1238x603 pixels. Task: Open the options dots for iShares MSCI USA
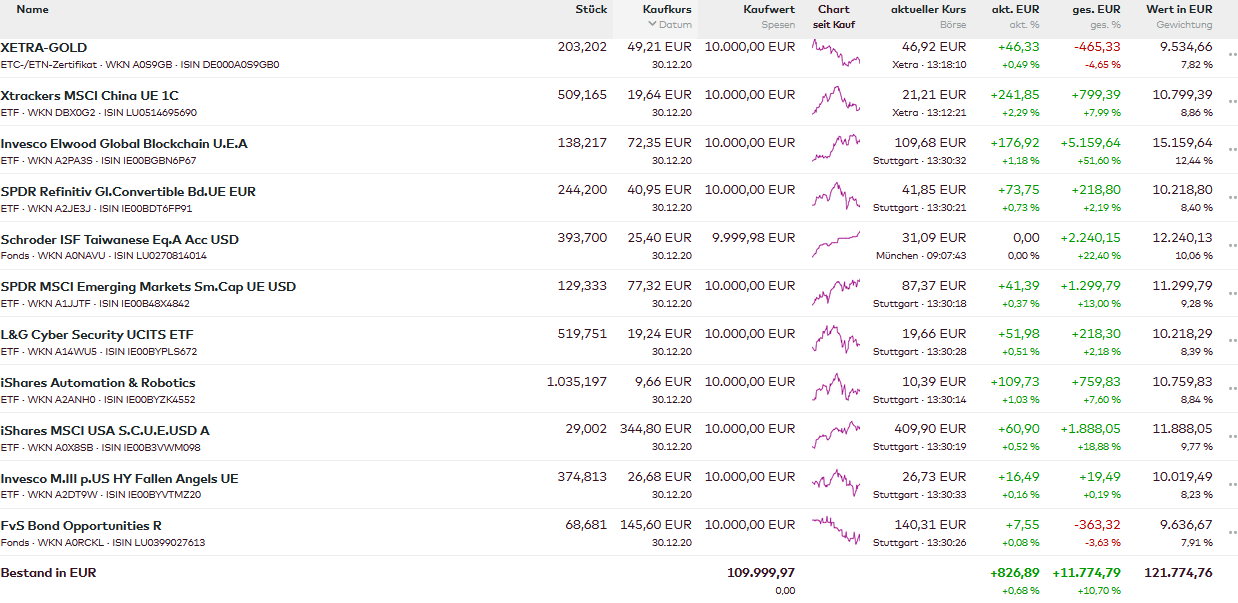tap(1231, 438)
